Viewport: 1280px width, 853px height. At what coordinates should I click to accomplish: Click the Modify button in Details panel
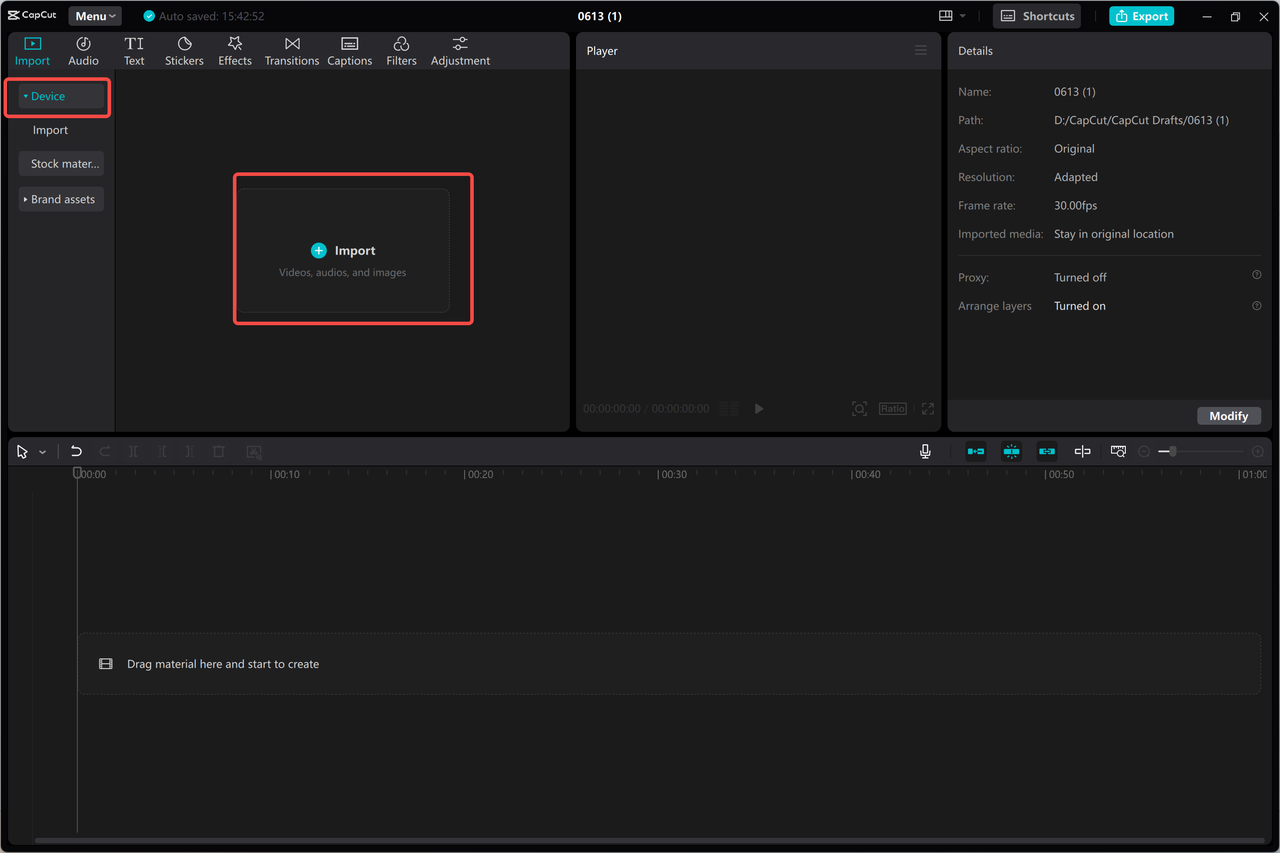click(1229, 415)
